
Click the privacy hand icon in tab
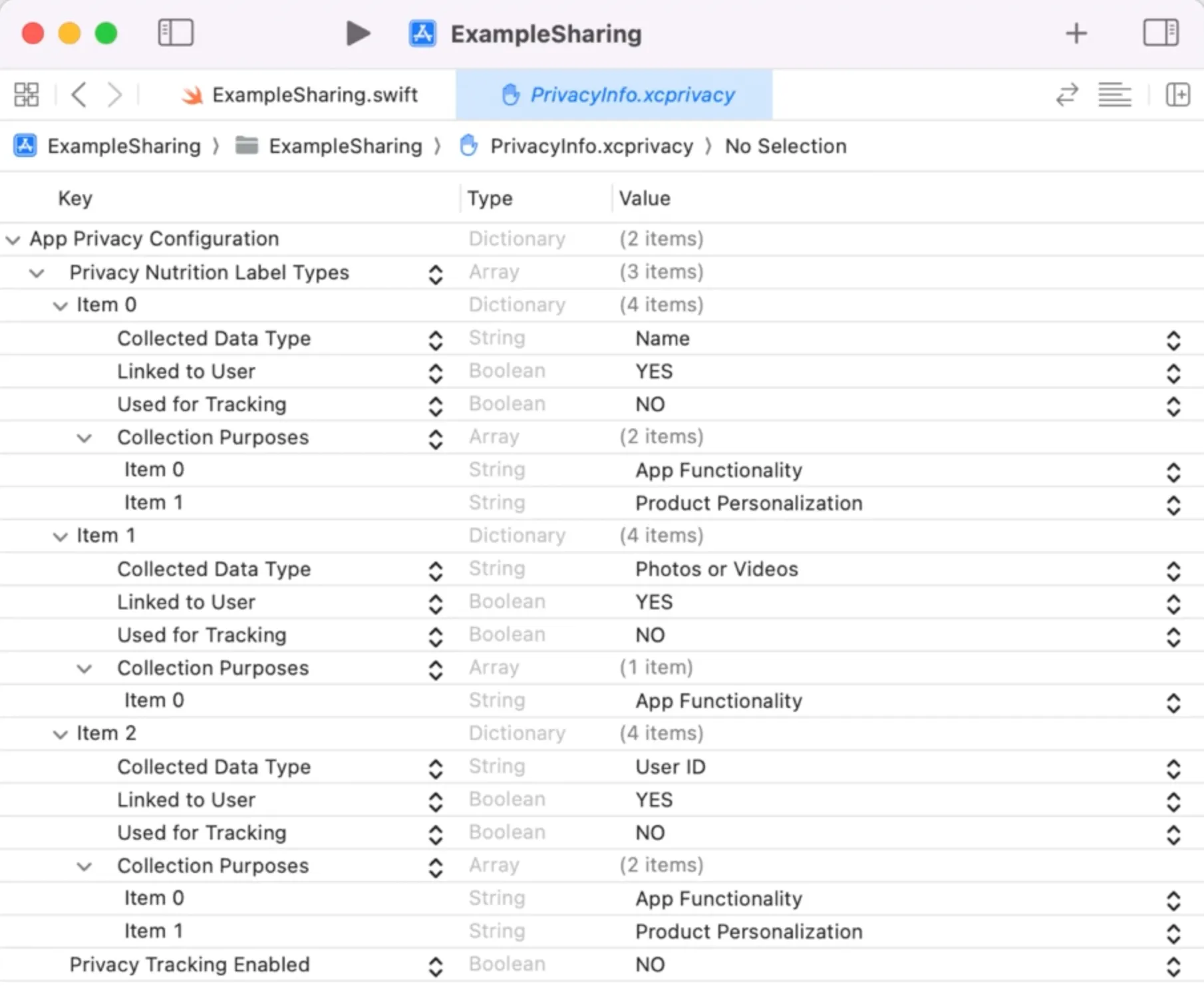point(510,94)
